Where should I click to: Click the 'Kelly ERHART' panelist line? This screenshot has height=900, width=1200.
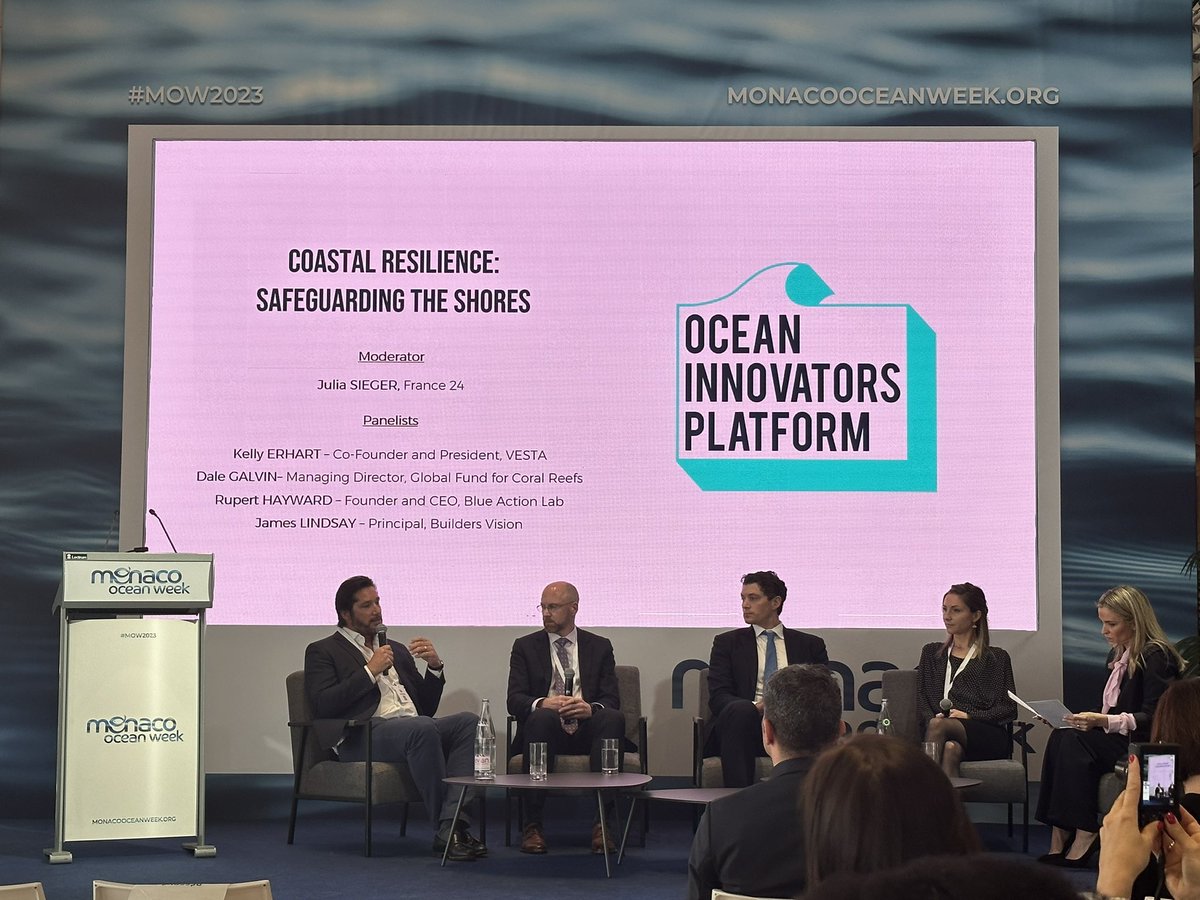point(390,455)
